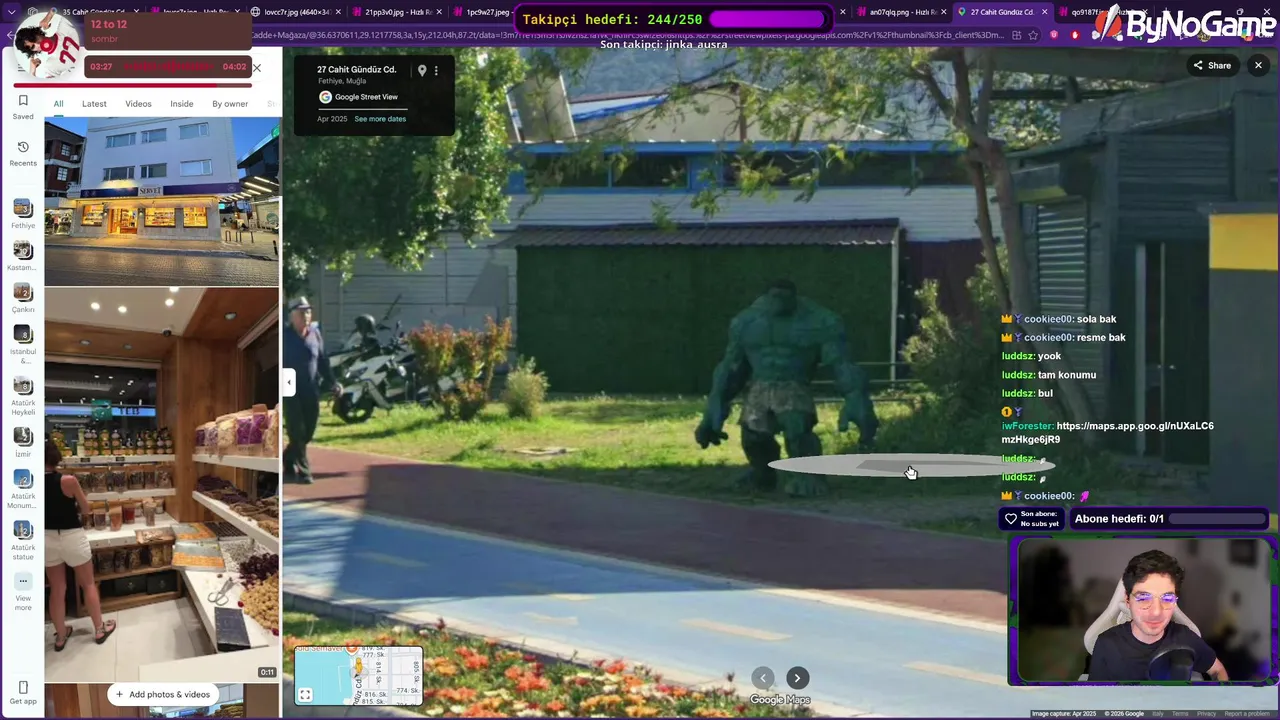This screenshot has height=720, width=1280.
Task: Click chat message 'resme bak'
Action: (1101, 337)
